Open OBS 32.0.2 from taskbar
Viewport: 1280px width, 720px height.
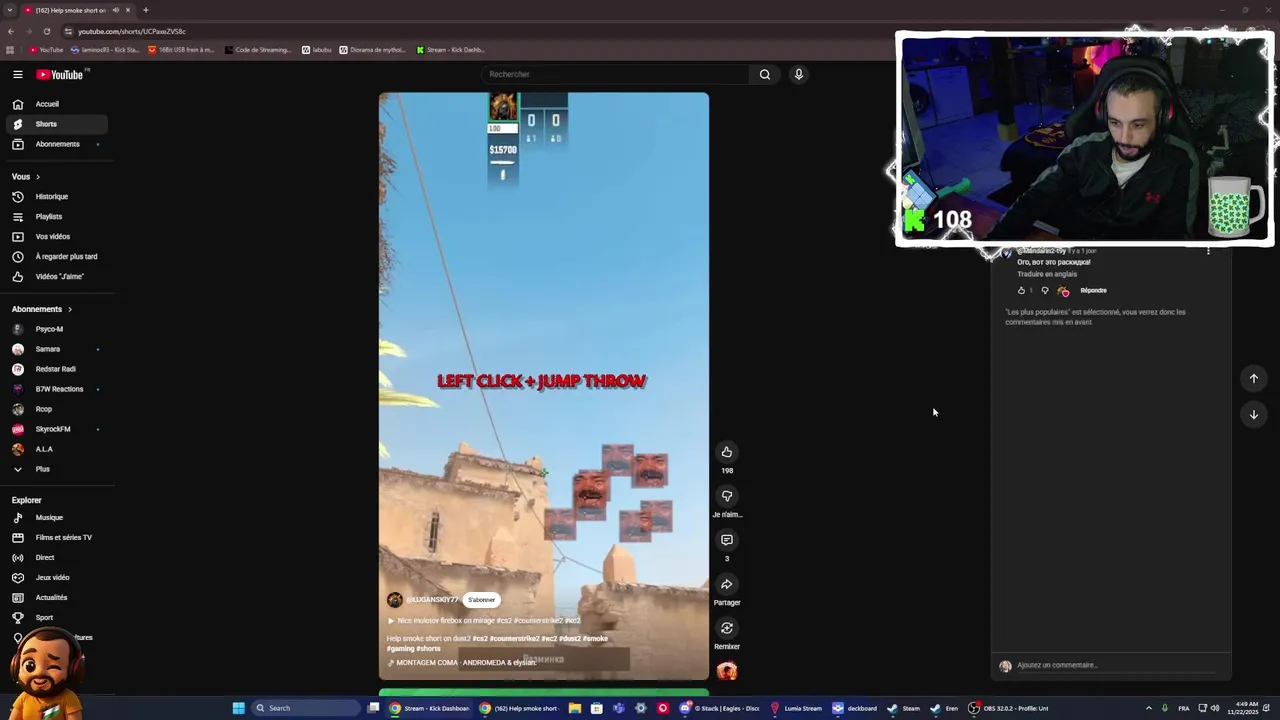point(1008,708)
